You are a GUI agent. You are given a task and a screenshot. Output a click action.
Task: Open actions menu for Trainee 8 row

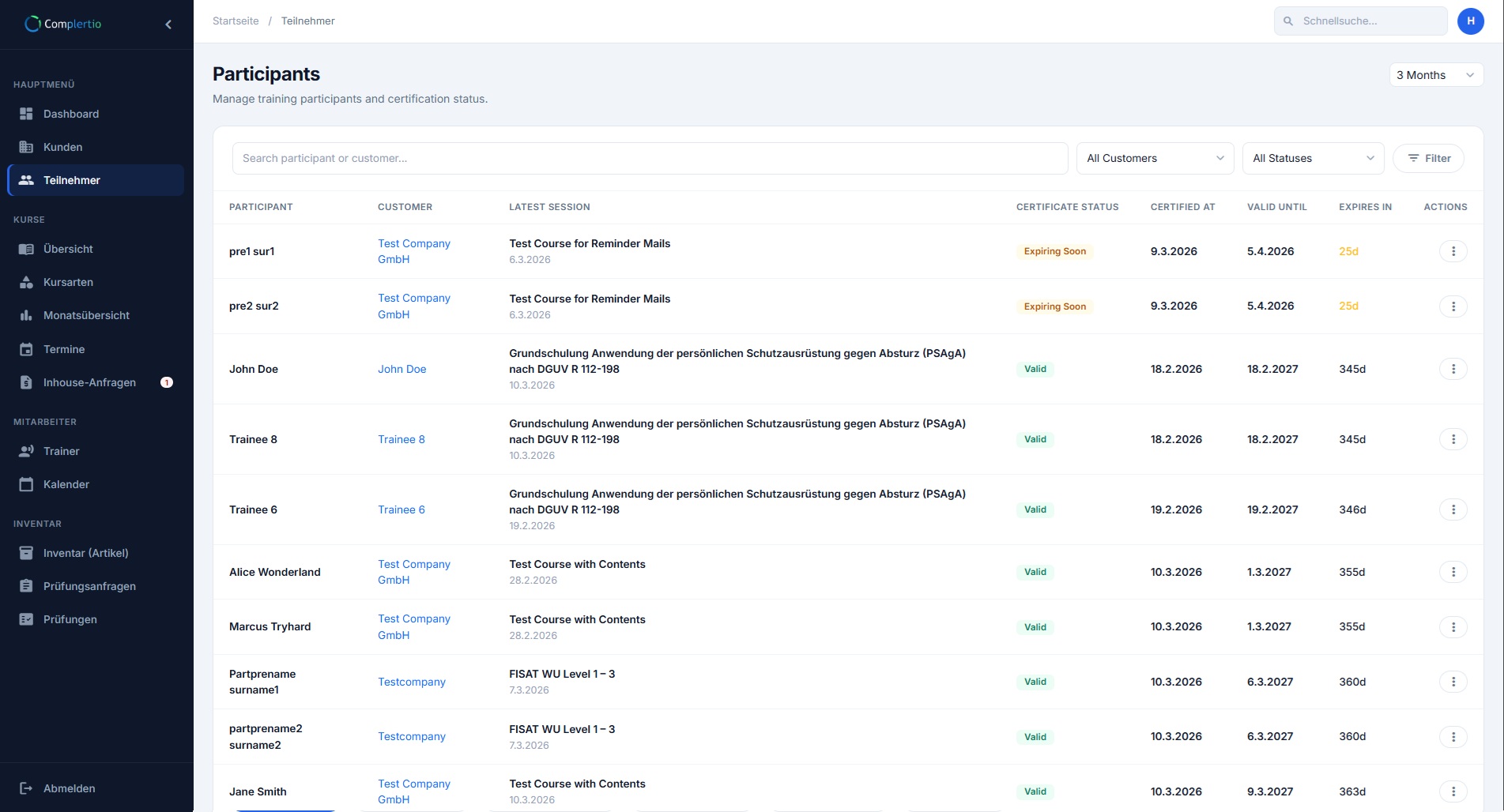click(x=1453, y=439)
